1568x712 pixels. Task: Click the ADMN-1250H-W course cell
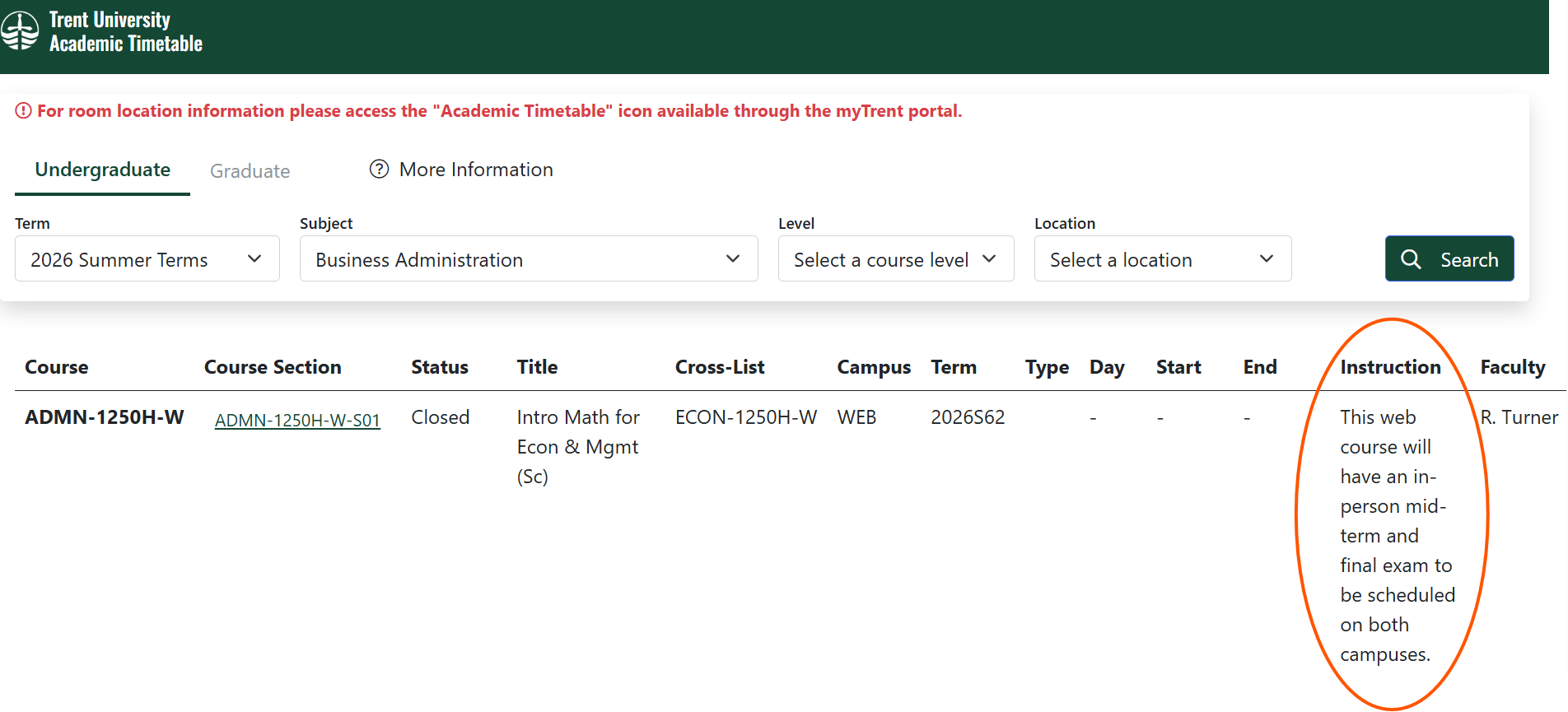(105, 417)
